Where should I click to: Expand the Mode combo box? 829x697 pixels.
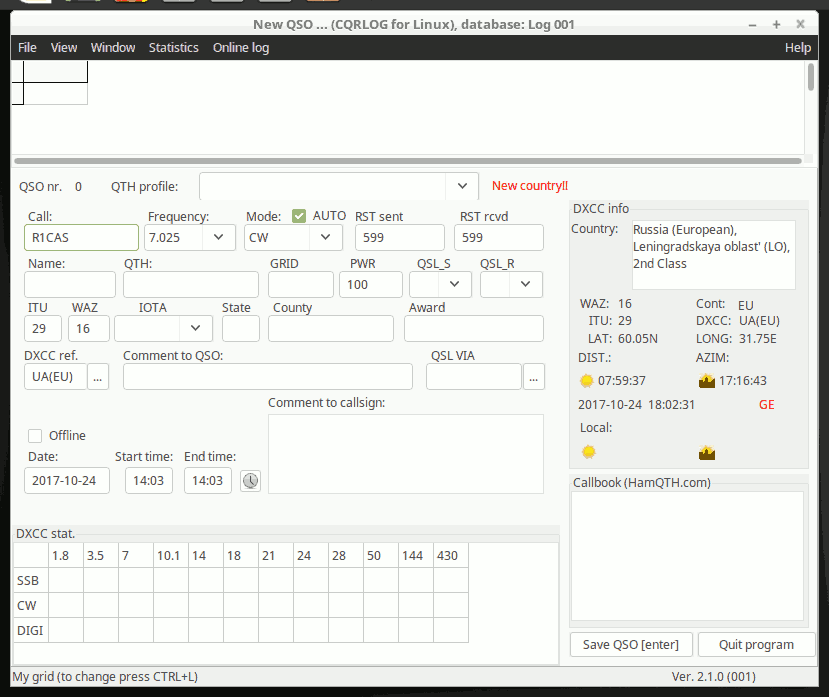(325, 238)
